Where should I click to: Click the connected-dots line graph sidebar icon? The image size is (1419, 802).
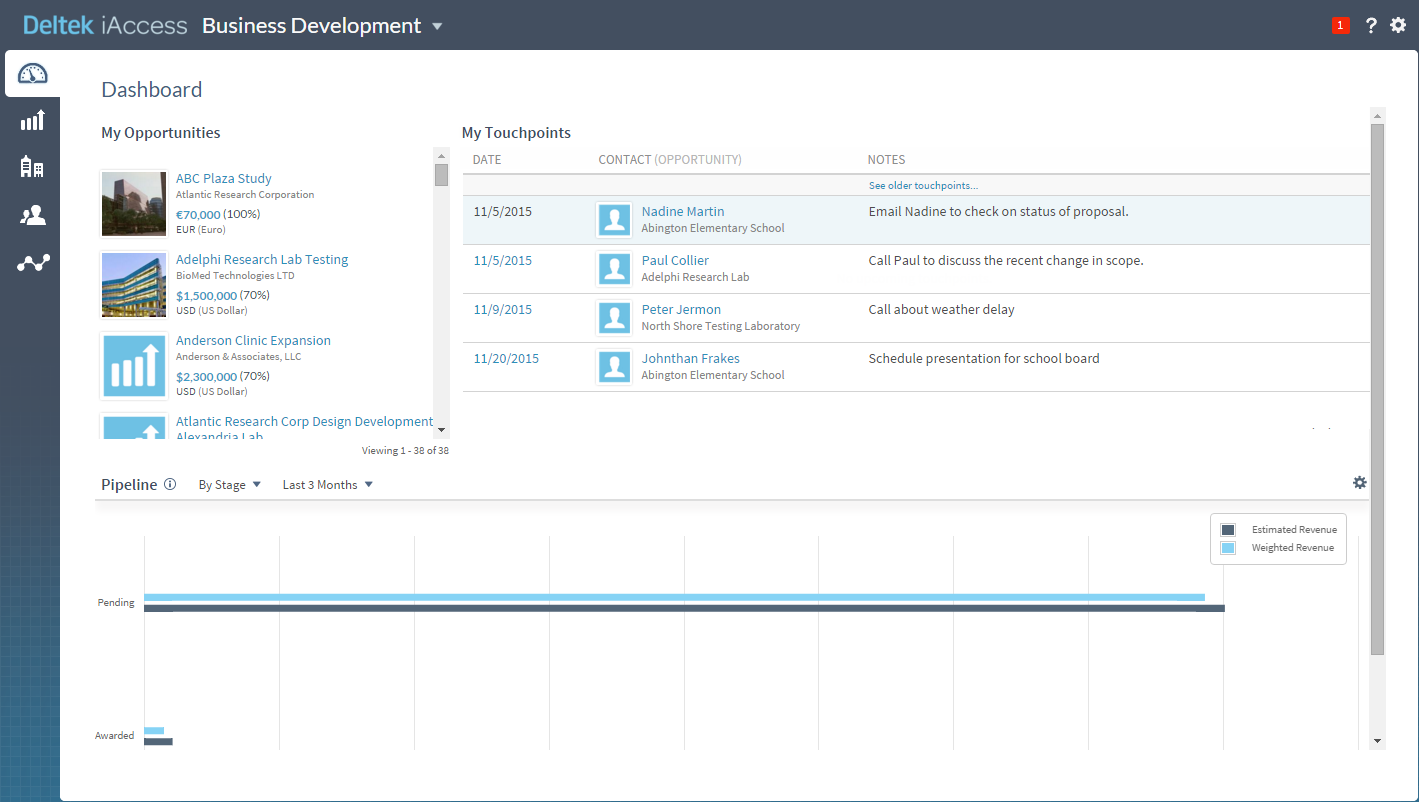click(x=33, y=263)
